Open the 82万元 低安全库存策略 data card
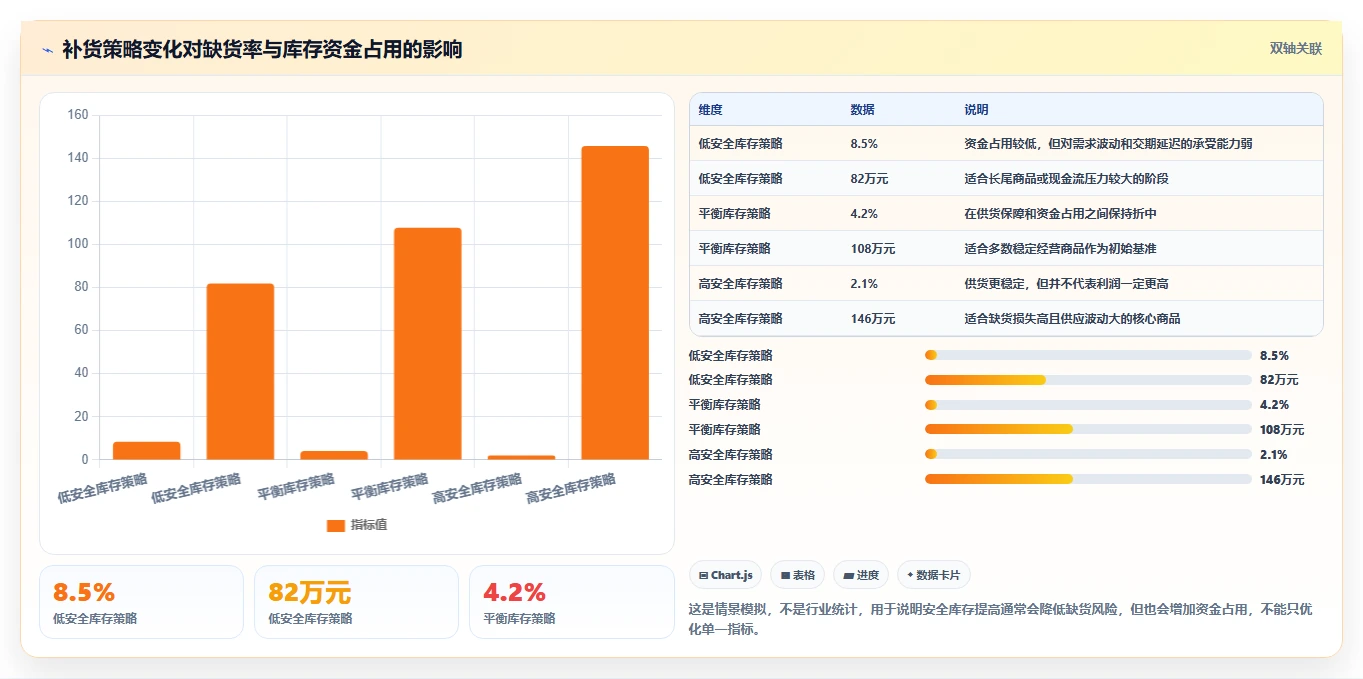Screen dimensions: 1363x679 pos(356,602)
